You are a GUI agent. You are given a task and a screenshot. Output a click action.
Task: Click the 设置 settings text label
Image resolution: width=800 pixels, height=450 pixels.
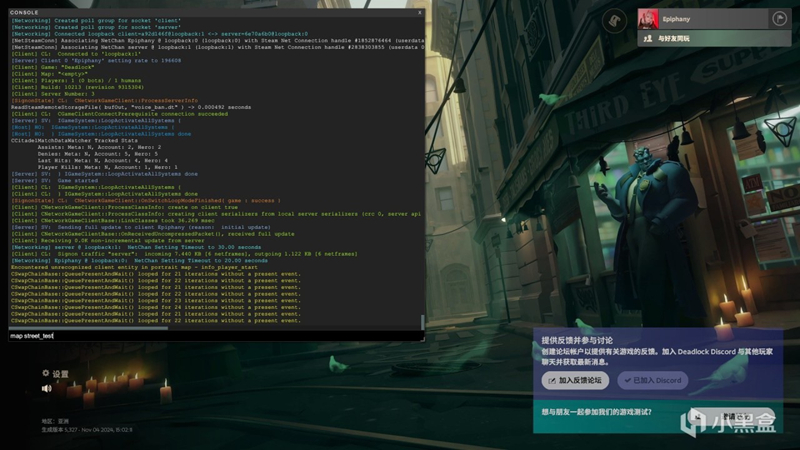coord(61,373)
